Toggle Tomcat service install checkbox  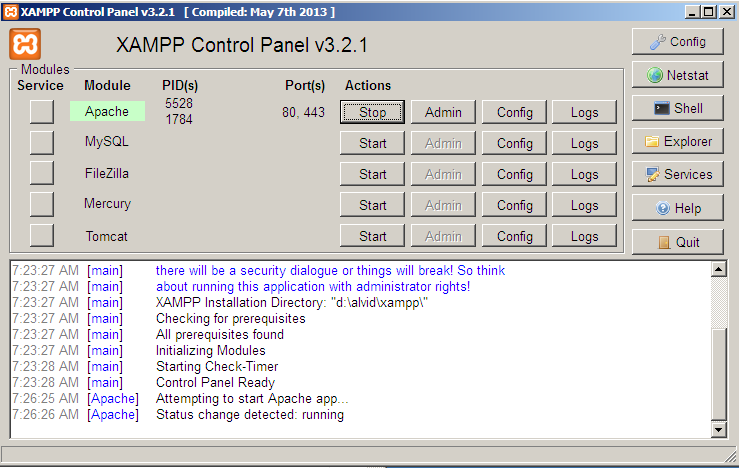[x=41, y=235]
